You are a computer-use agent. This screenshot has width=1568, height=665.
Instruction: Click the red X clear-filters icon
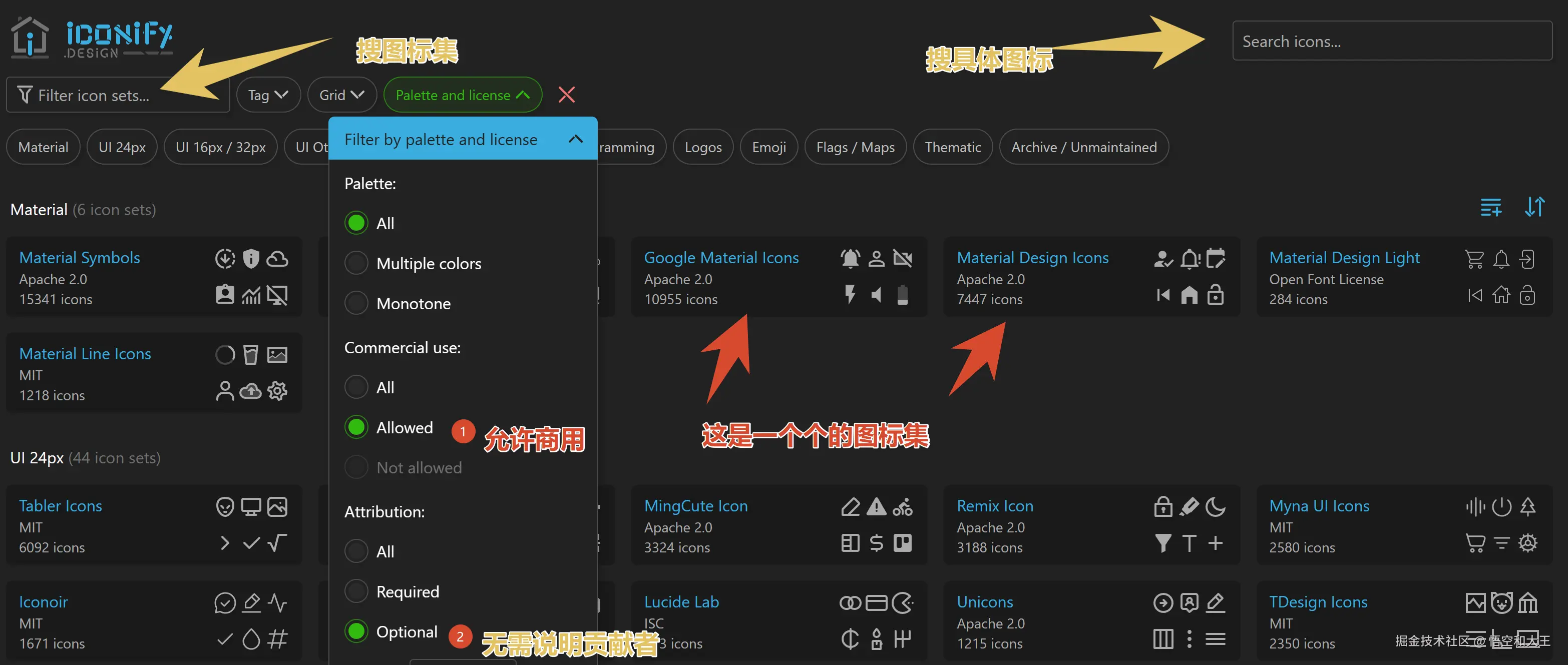[566, 95]
